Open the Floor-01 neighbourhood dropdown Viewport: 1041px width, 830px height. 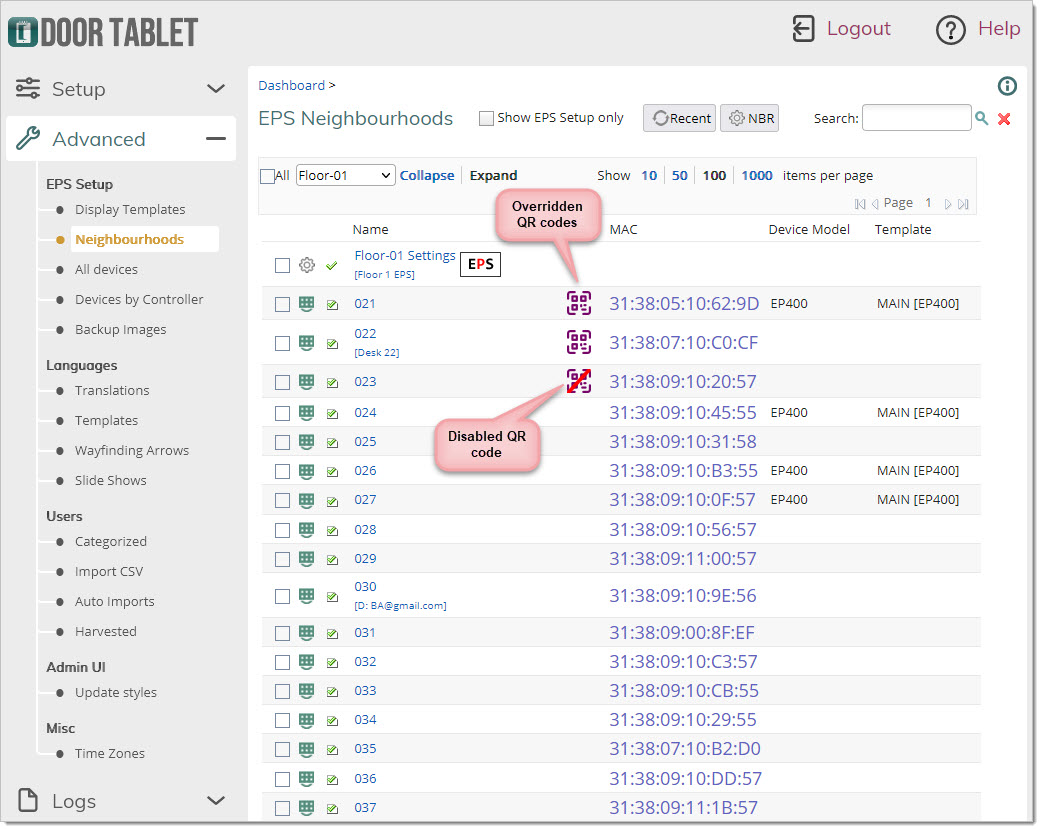[346, 175]
